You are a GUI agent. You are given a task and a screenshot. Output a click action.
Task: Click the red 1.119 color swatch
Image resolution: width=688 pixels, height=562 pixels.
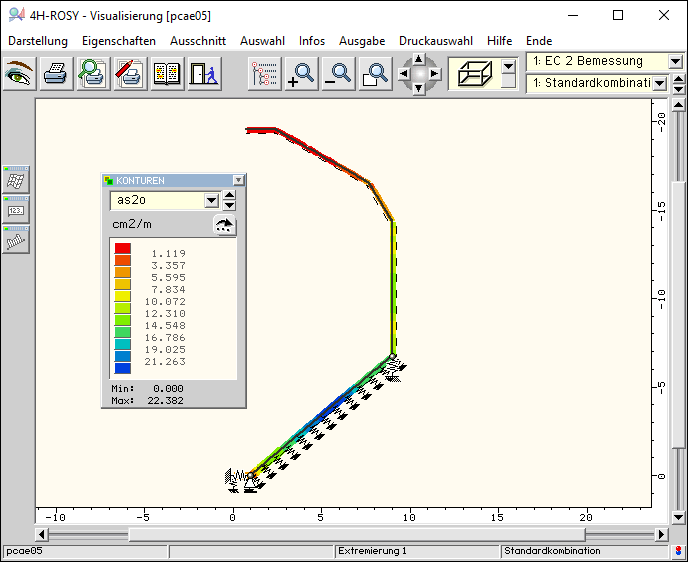click(x=122, y=248)
